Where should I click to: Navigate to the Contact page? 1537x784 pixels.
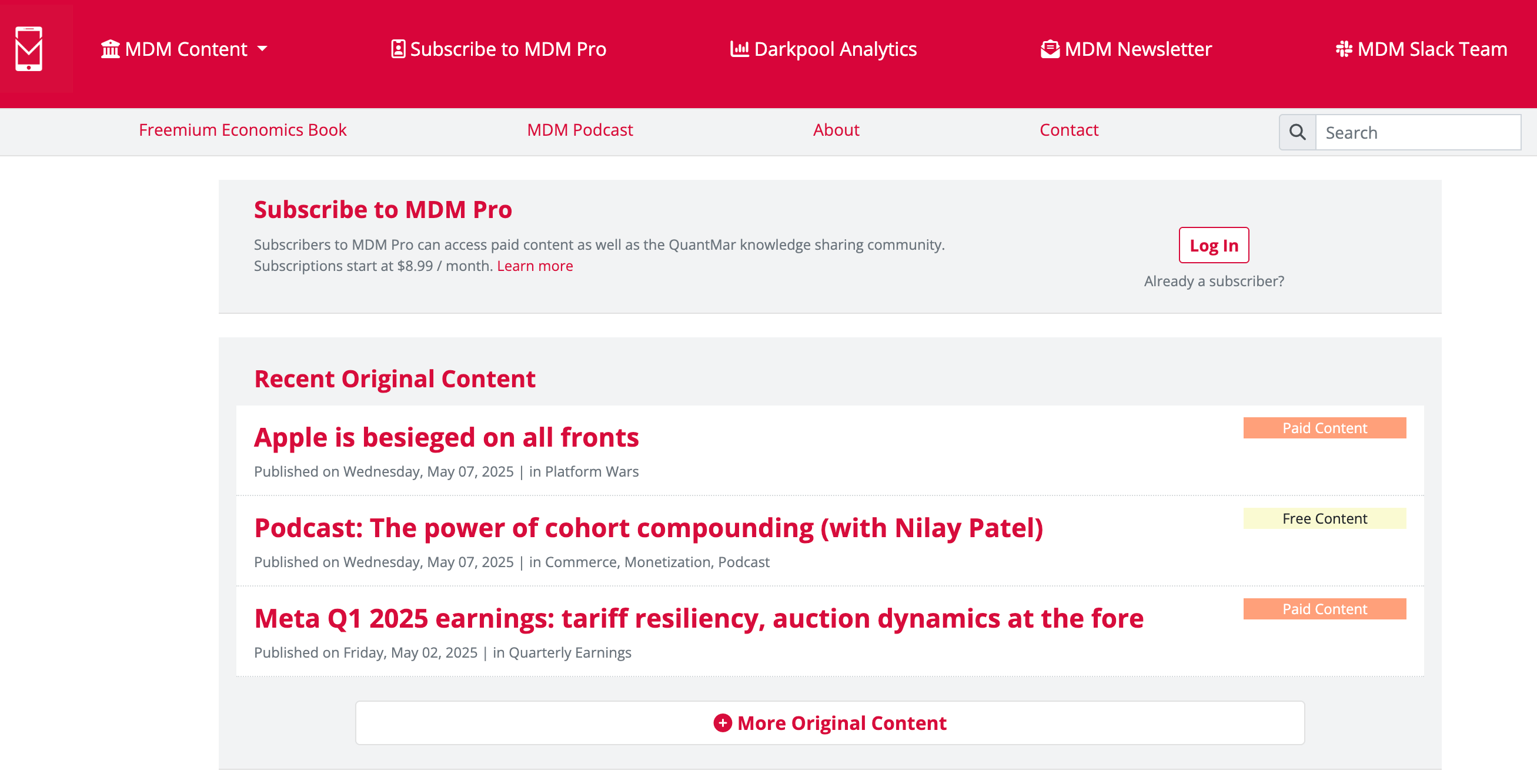coord(1068,130)
